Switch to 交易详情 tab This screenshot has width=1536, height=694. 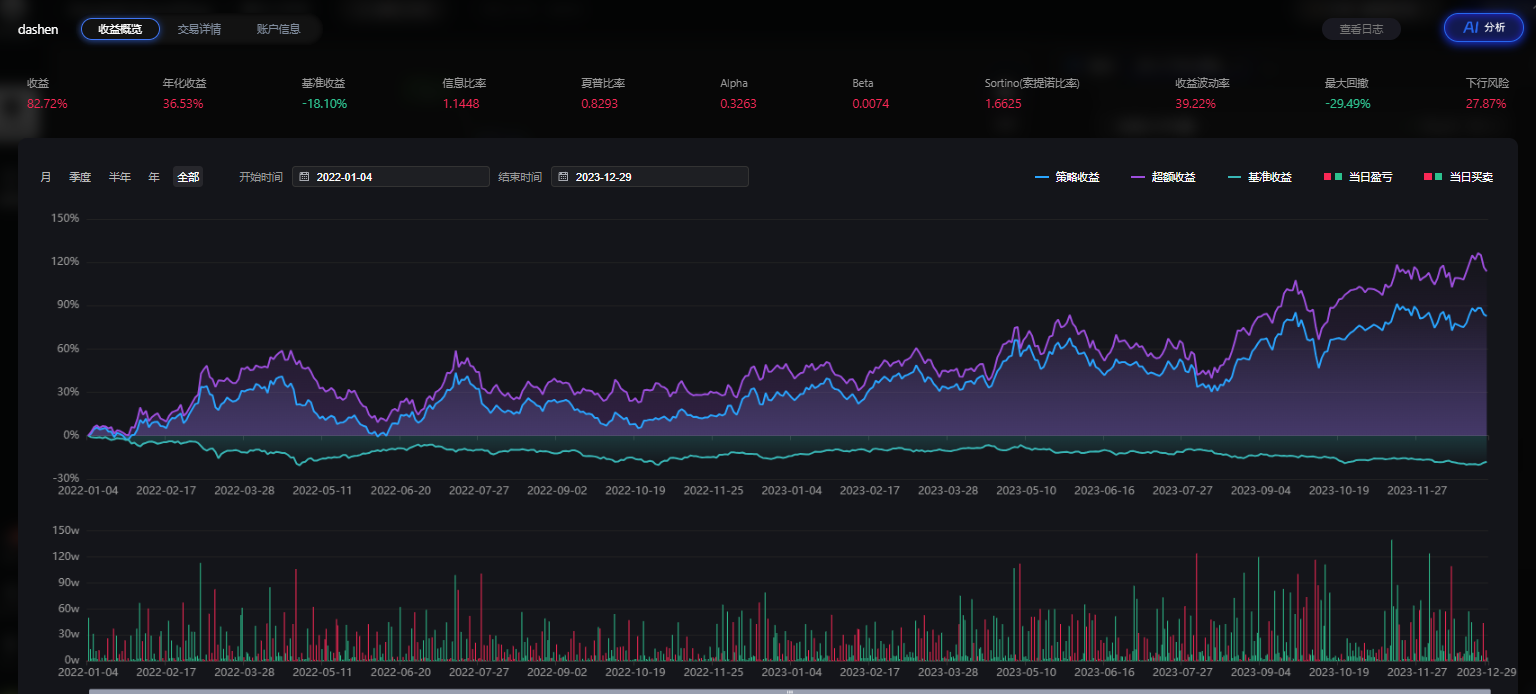click(199, 29)
